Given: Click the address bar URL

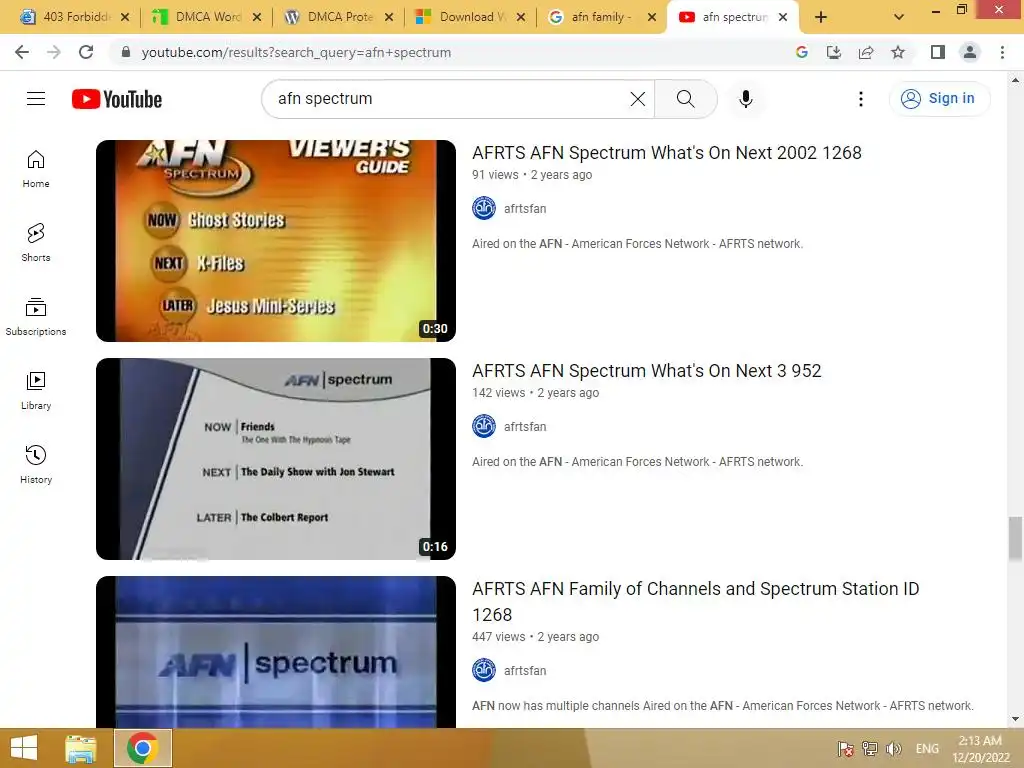Looking at the screenshot, I should (x=296, y=52).
